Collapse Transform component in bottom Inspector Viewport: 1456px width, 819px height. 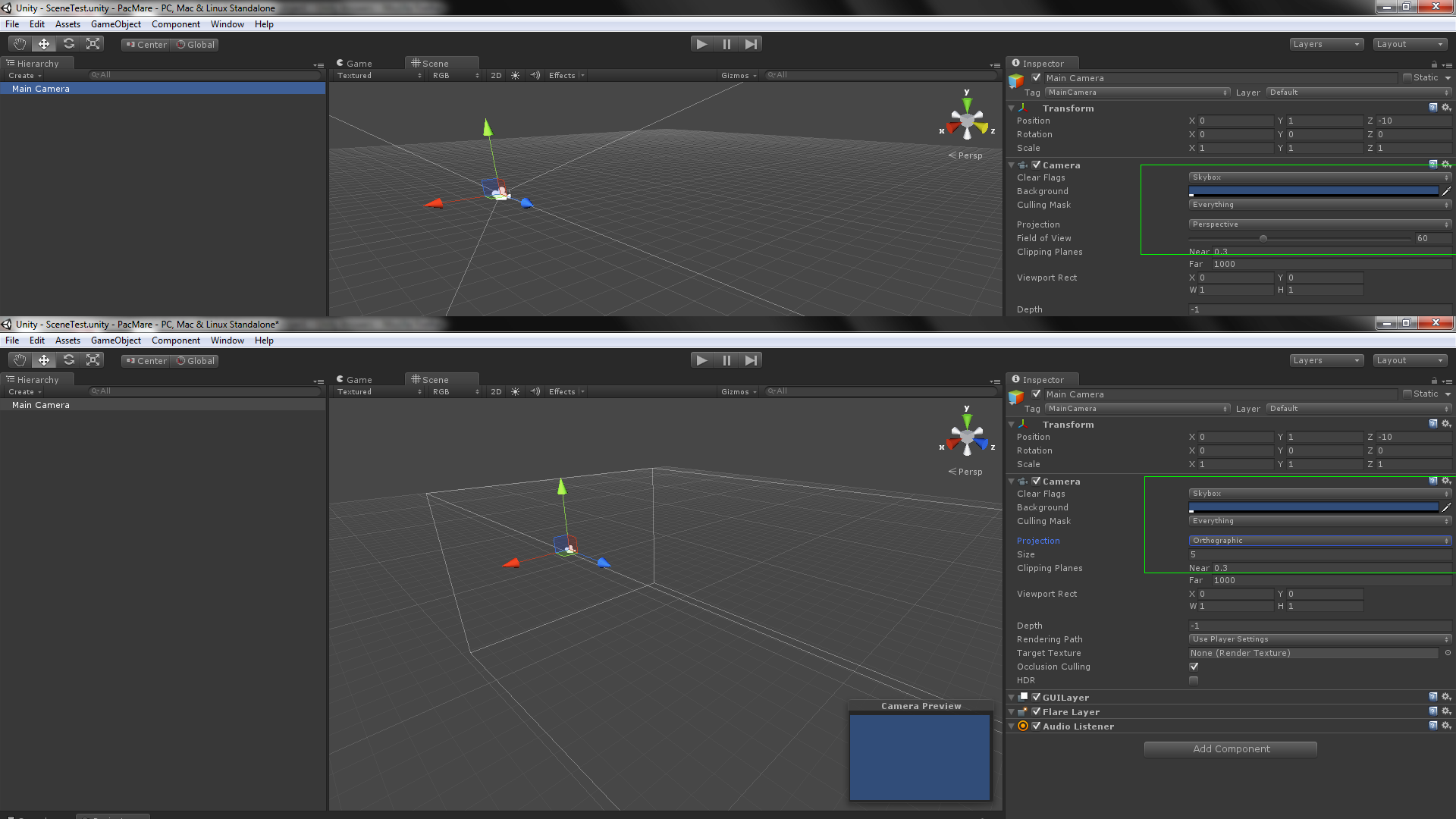coord(1012,425)
